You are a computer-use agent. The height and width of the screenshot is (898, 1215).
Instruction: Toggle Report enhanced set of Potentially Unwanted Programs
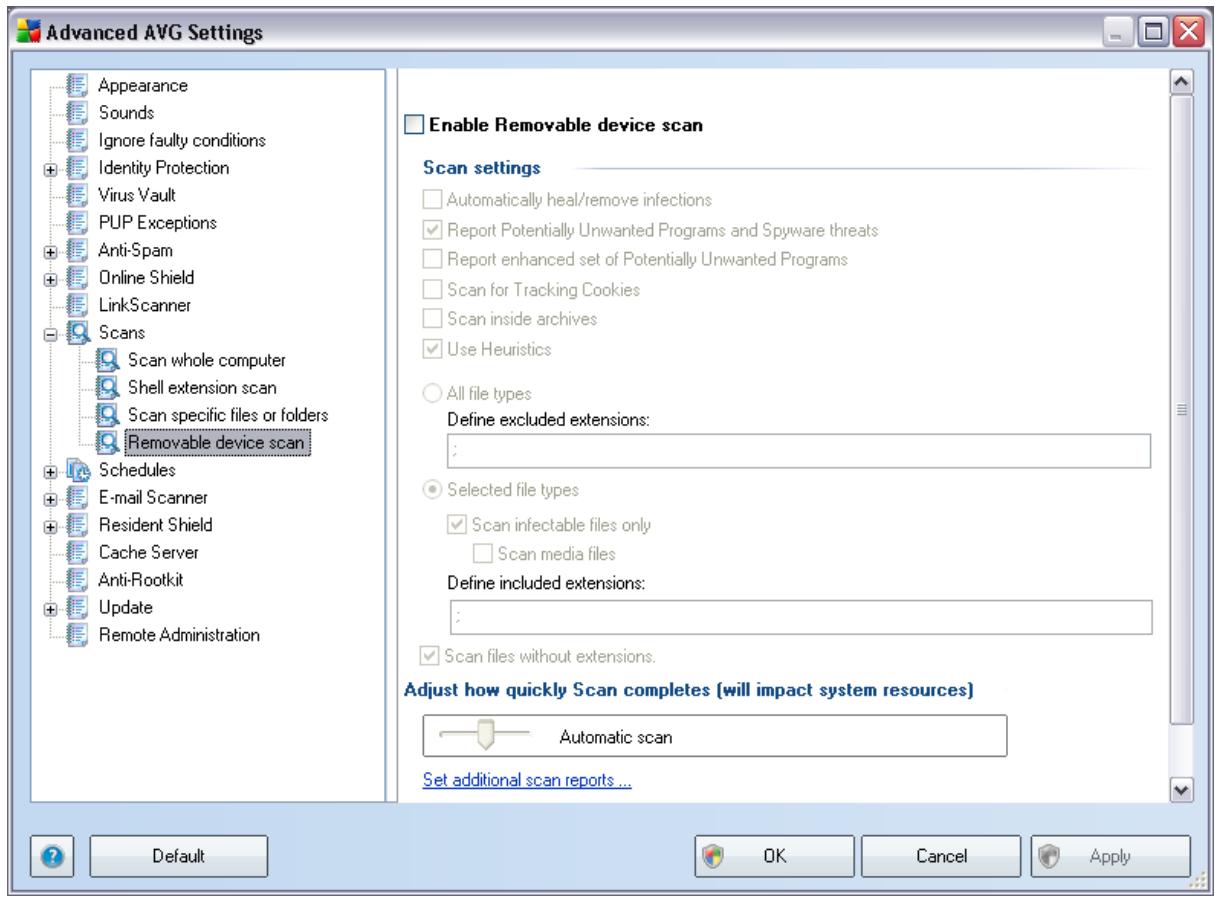(433, 260)
